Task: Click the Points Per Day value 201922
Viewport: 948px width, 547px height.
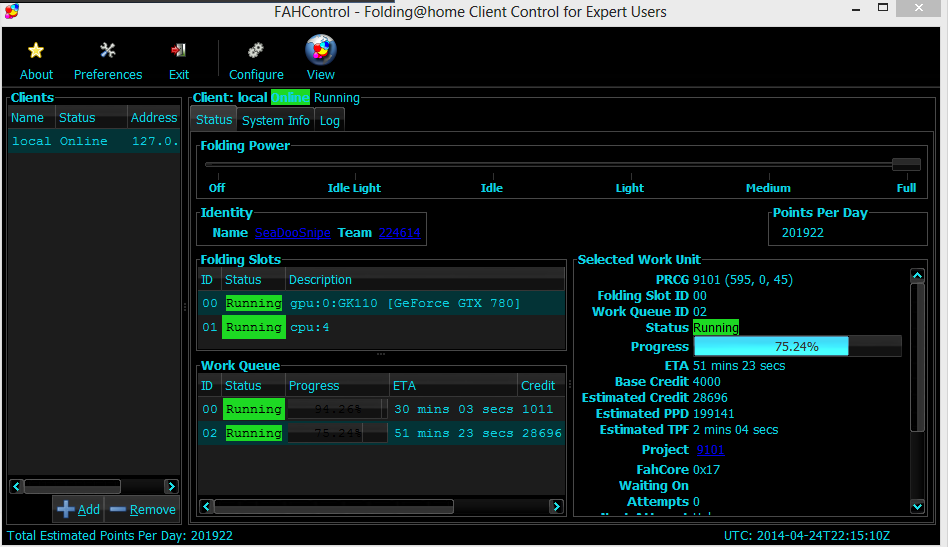Action: pyautogui.click(x=803, y=233)
